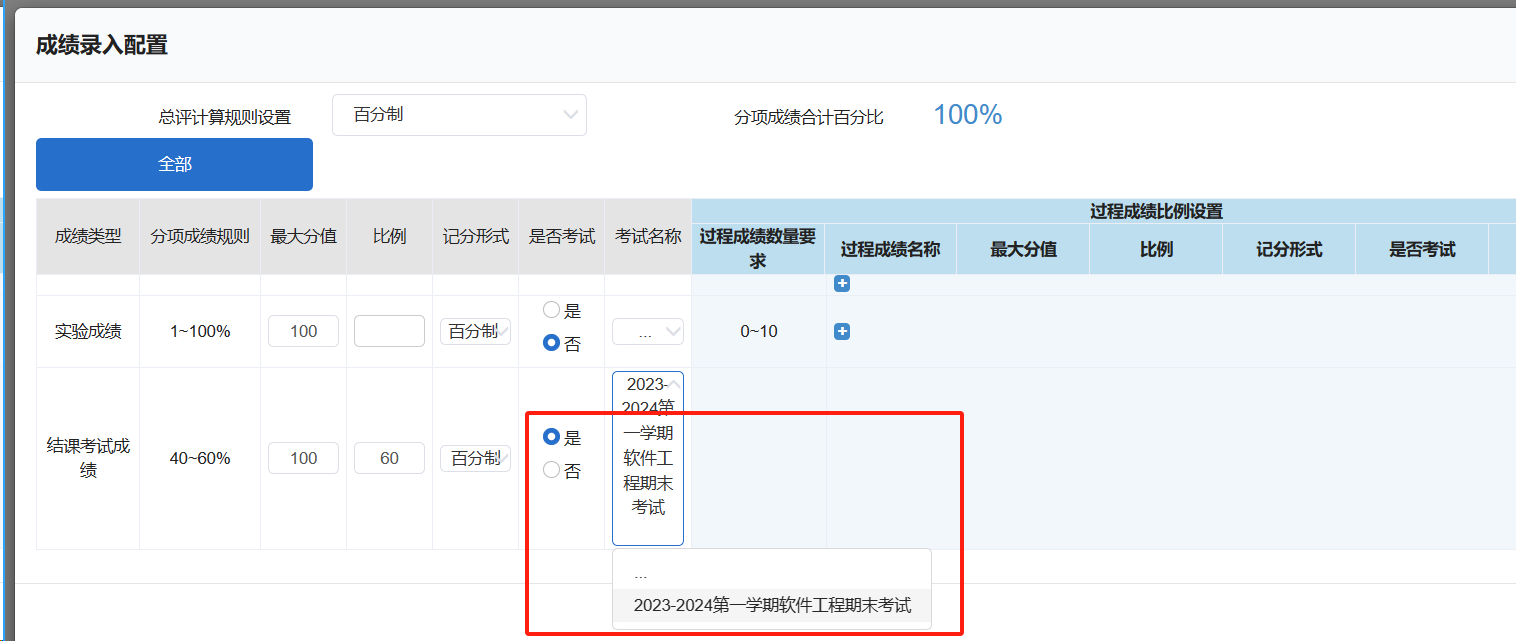Select 2023-2024第一学期软件工程期末考试 option in the list
This screenshot has height=641, width=1516.
point(771,605)
